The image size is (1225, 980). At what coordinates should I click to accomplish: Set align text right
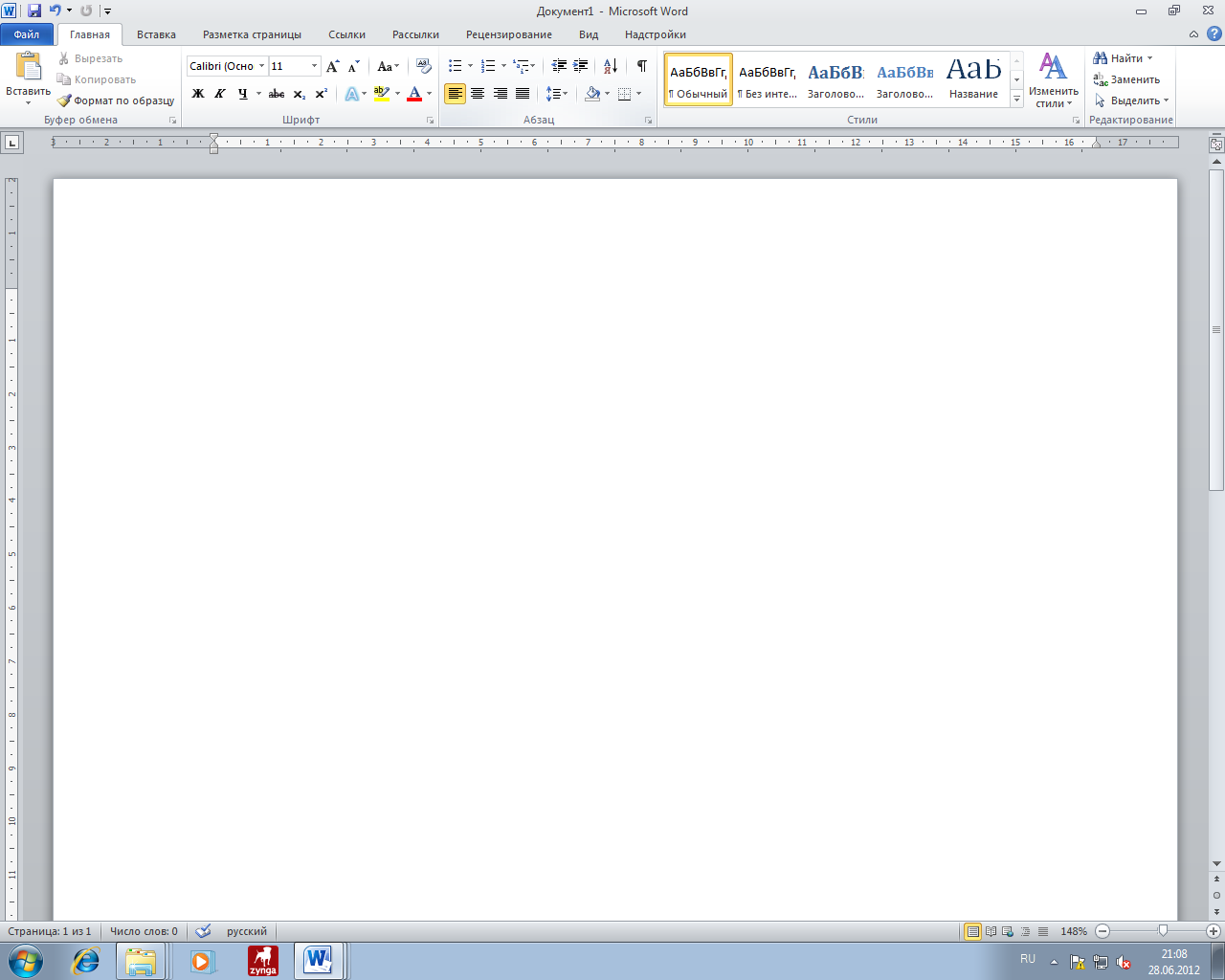coord(500,94)
